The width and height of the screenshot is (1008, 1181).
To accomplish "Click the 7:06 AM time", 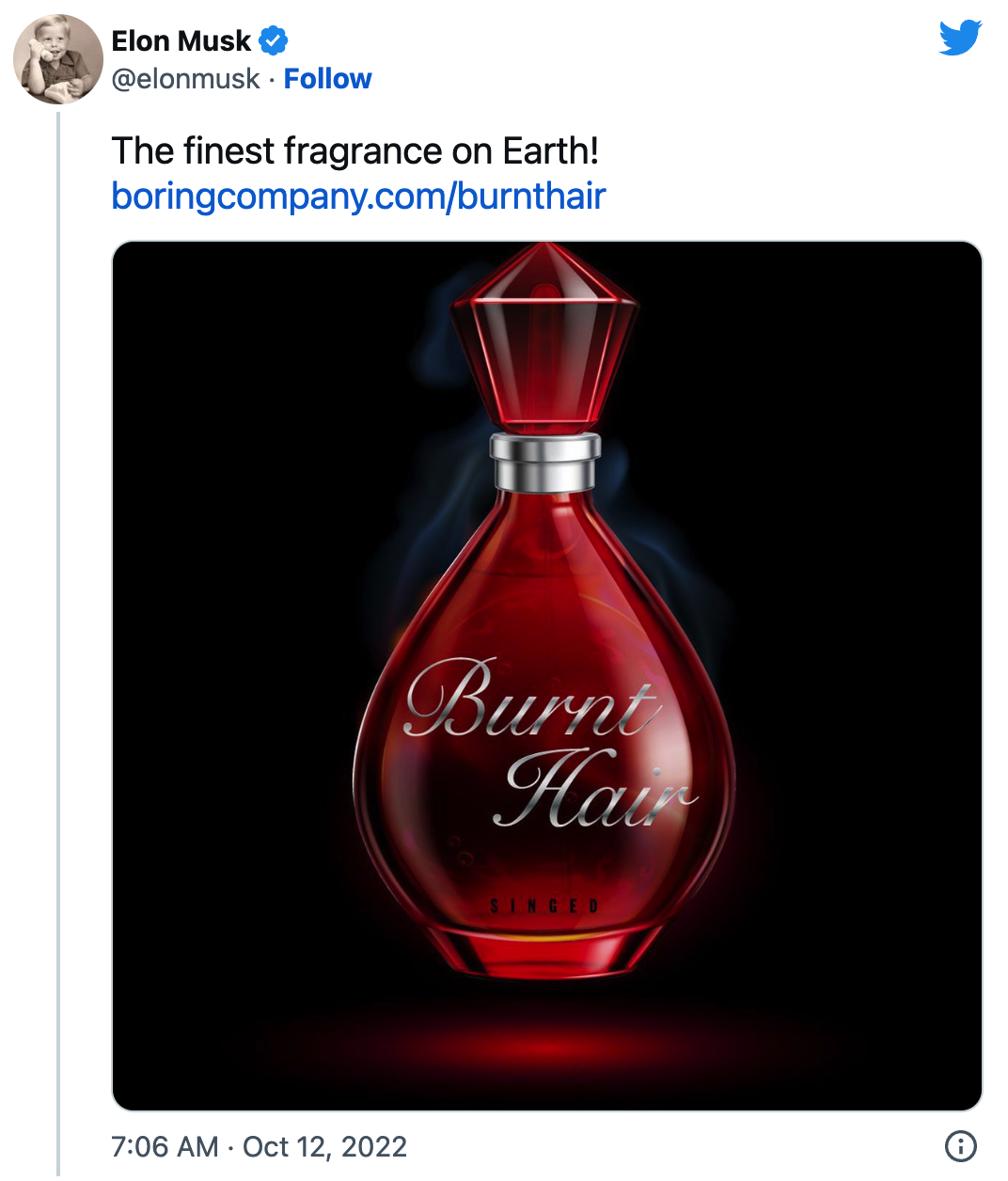I will point(165,1147).
